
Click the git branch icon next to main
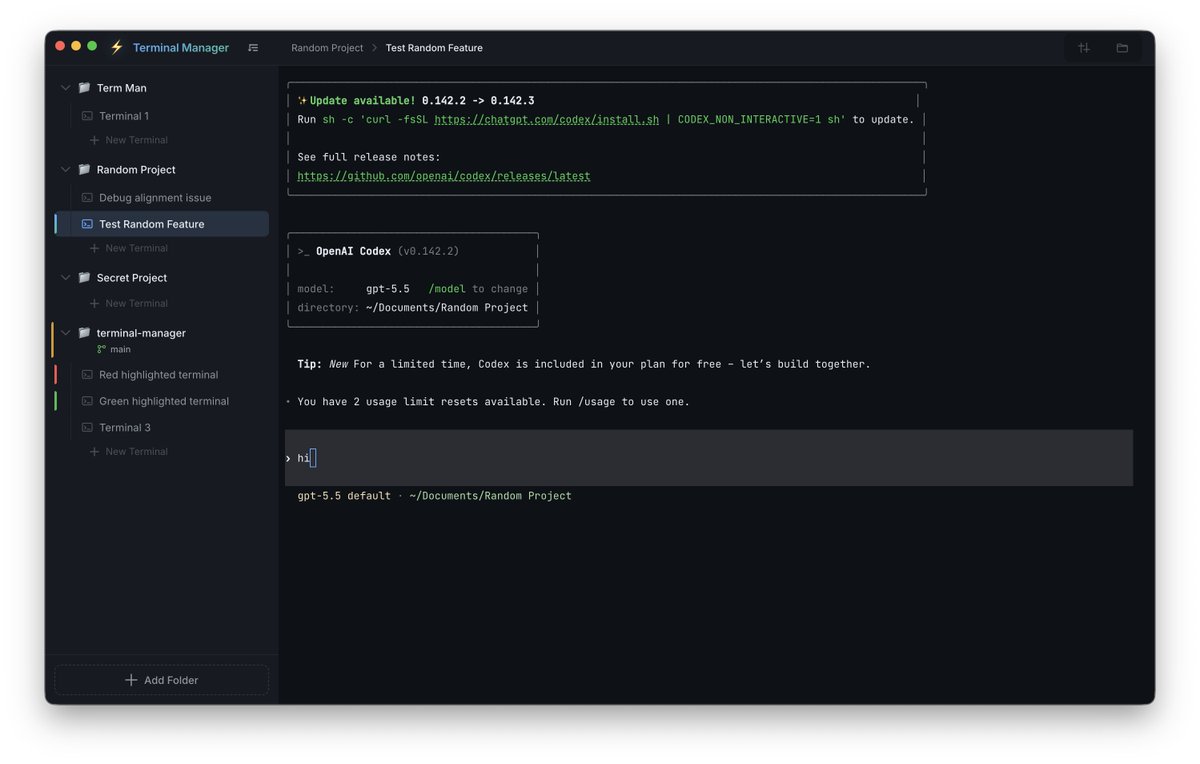101,350
